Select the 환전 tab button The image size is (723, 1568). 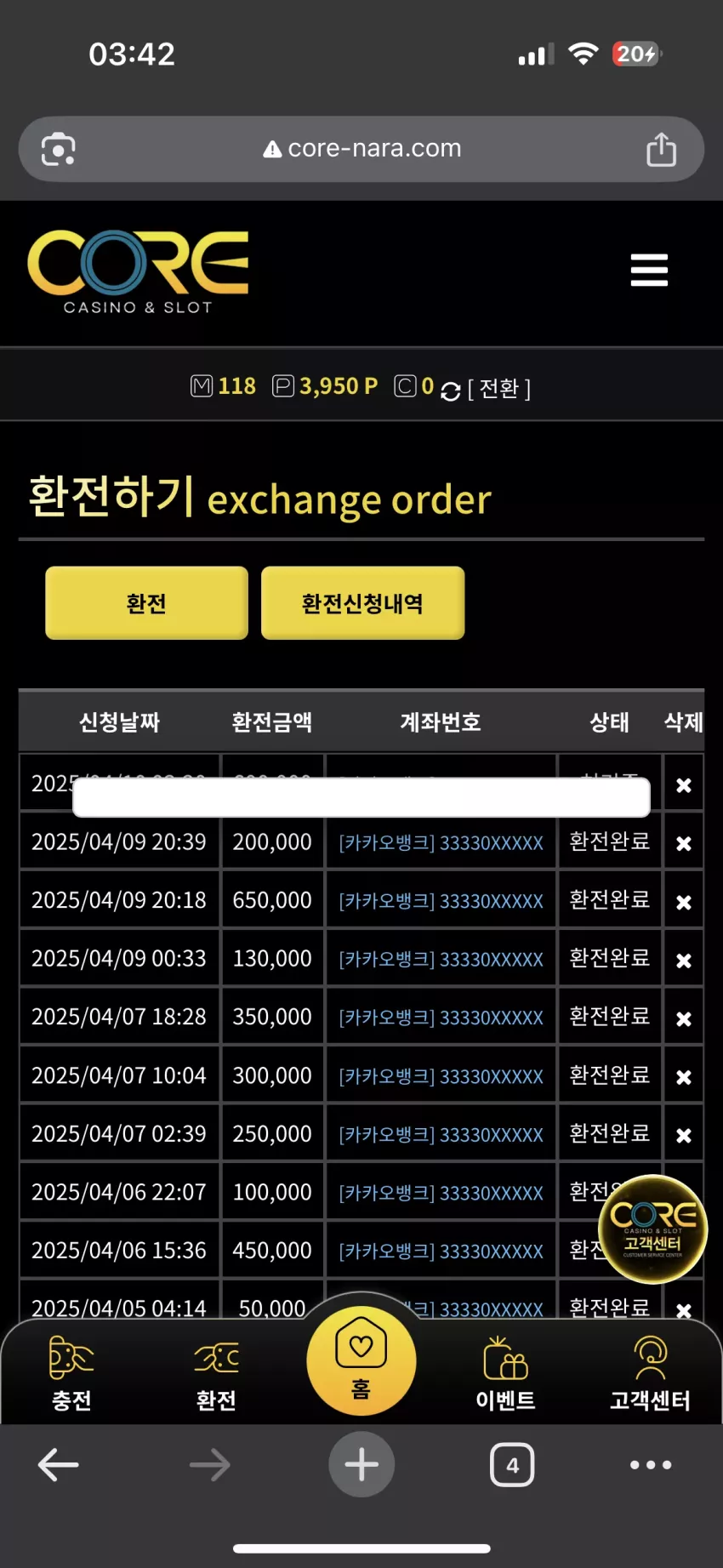click(x=146, y=603)
